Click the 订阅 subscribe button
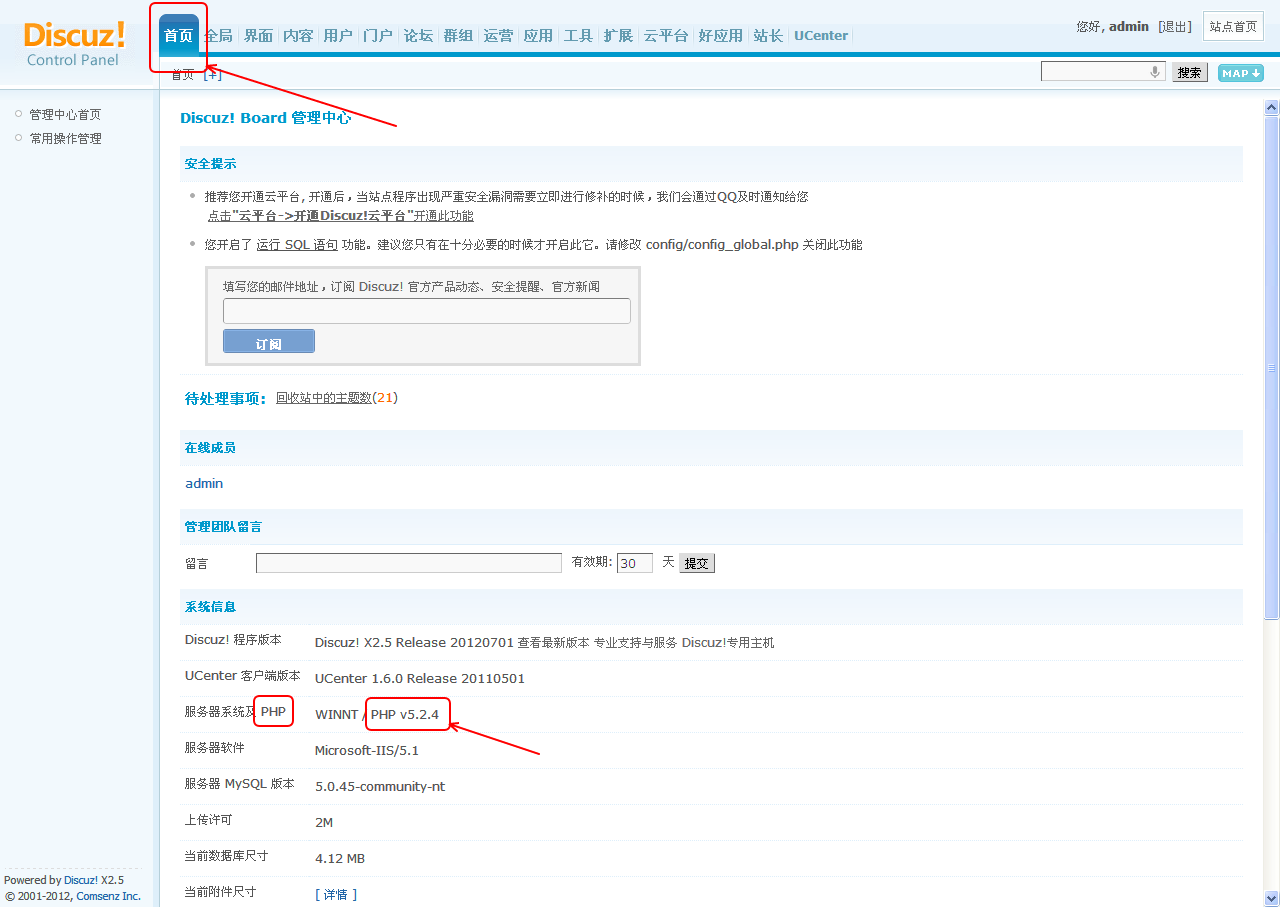 point(268,340)
